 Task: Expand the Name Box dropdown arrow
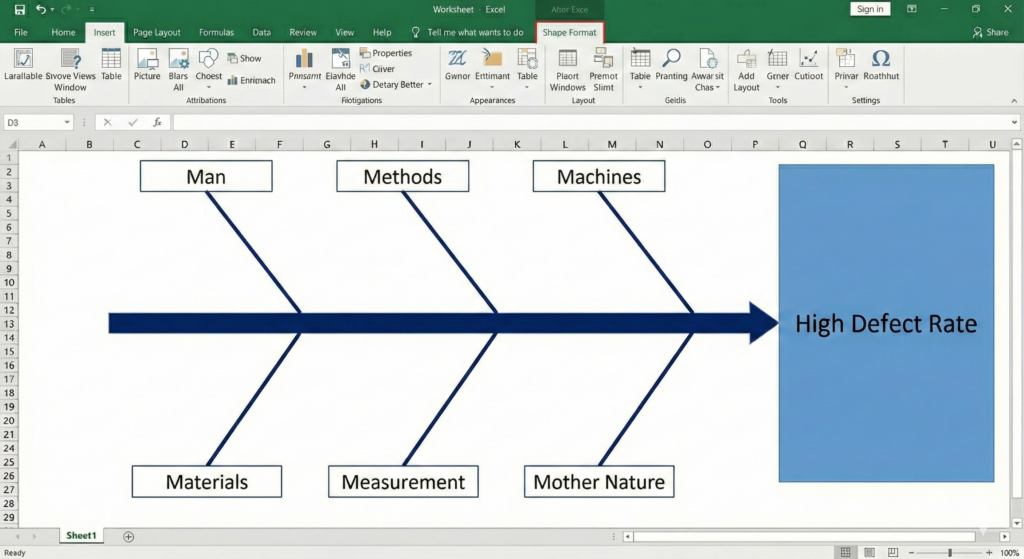tap(67, 122)
